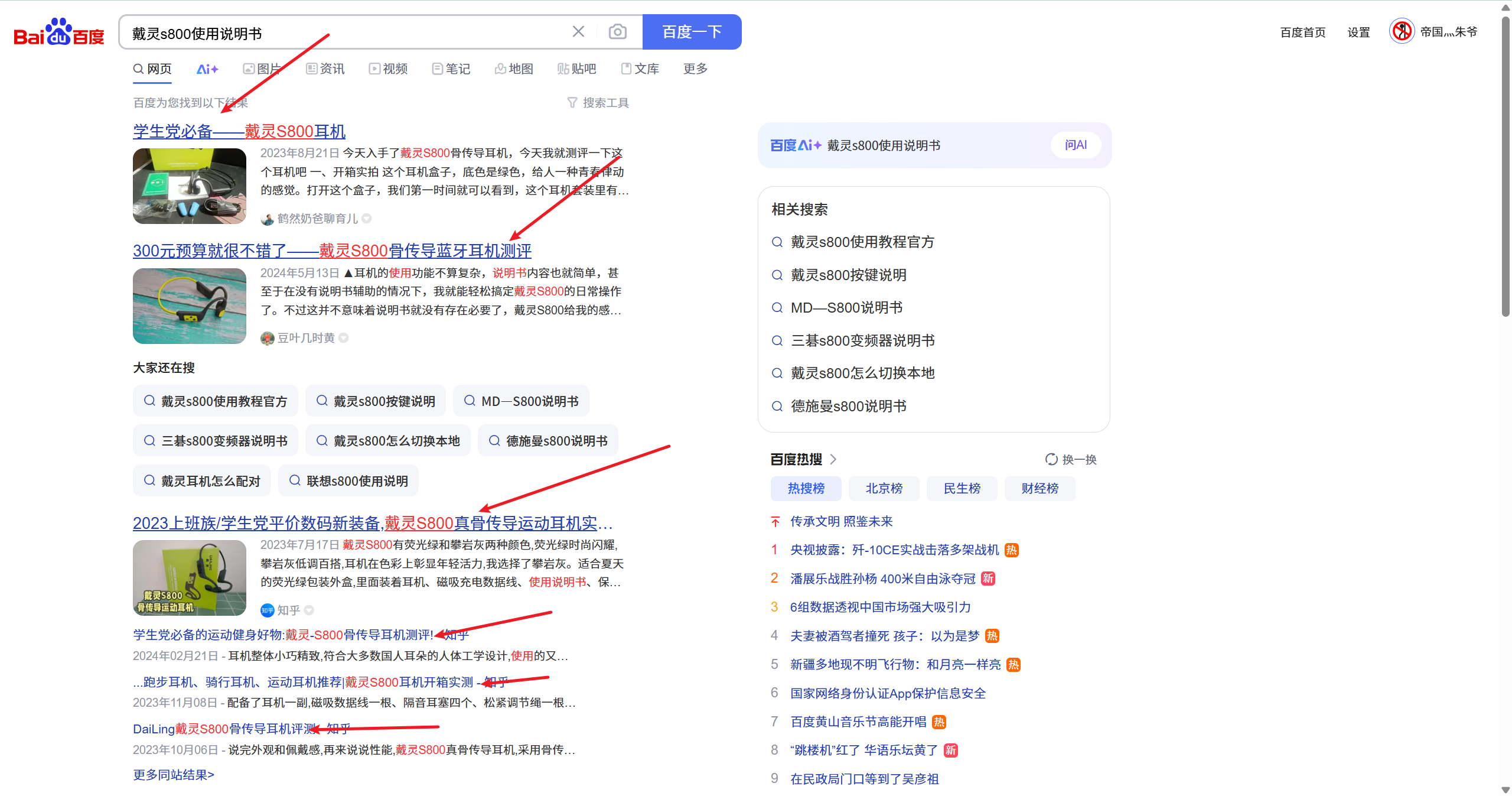Open 百度首页 link

pyautogui.click(x=1303, y=33)
